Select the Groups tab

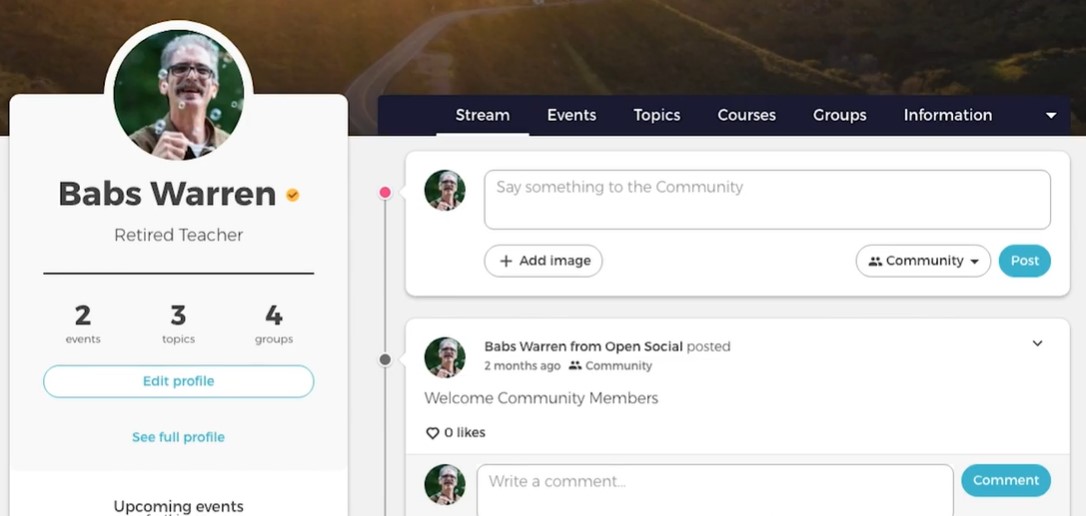839,115
